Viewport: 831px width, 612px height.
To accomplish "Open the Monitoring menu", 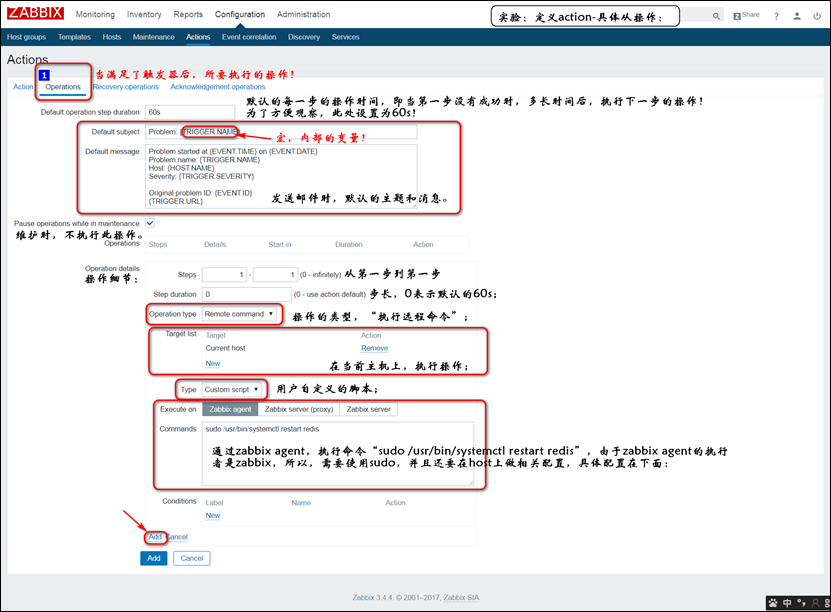I will pyautogui.click(x=95, y=14).
